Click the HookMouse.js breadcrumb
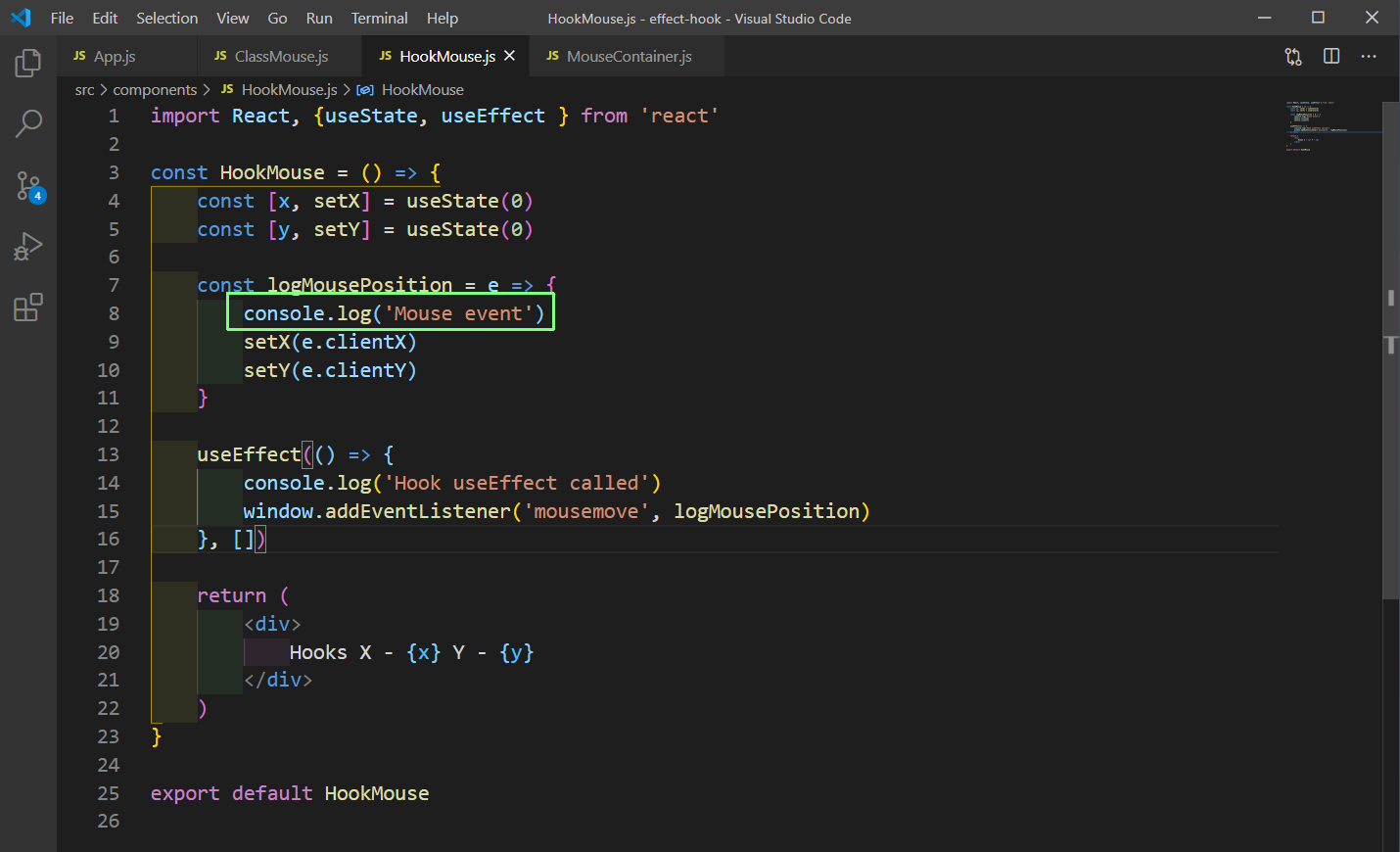This screenshot has height=852, width=1400. coord(289,90)
